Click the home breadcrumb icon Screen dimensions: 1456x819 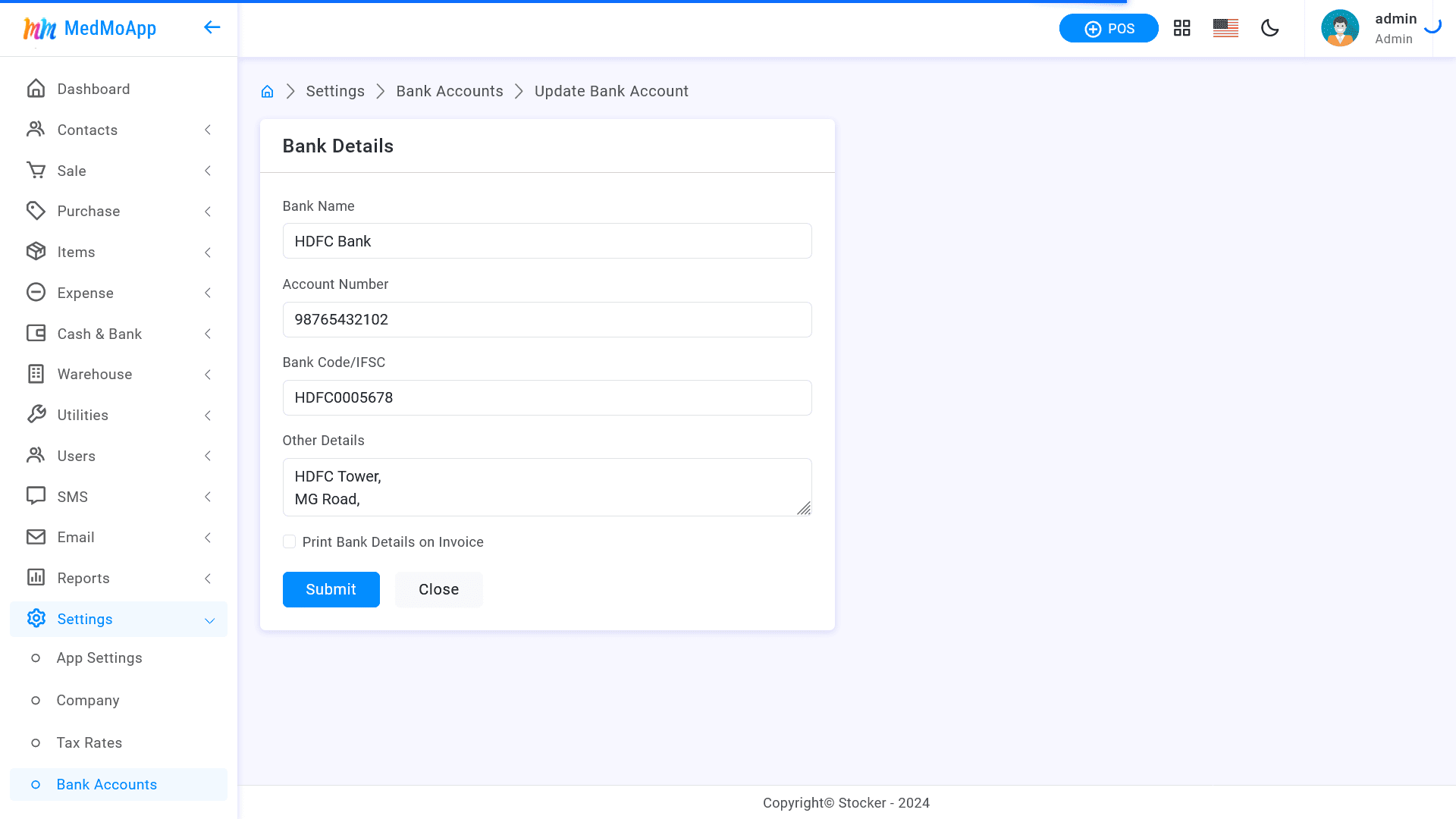click(267, 92)
